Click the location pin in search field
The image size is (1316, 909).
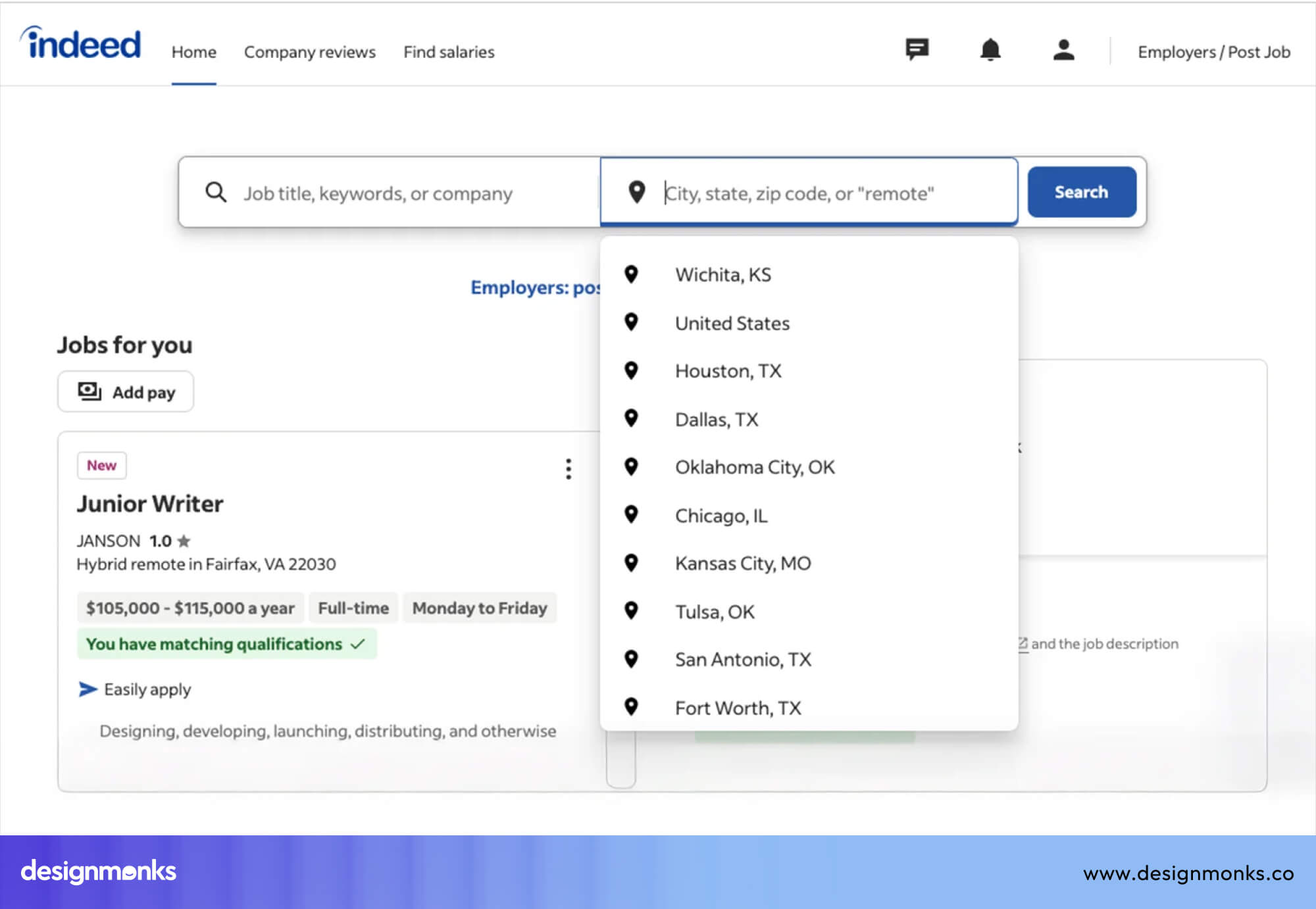click(636, 192)
